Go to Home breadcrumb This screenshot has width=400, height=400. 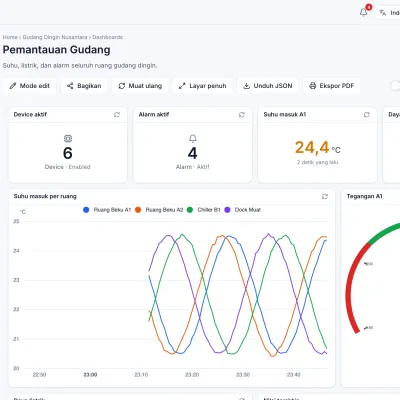coord(10,37)
